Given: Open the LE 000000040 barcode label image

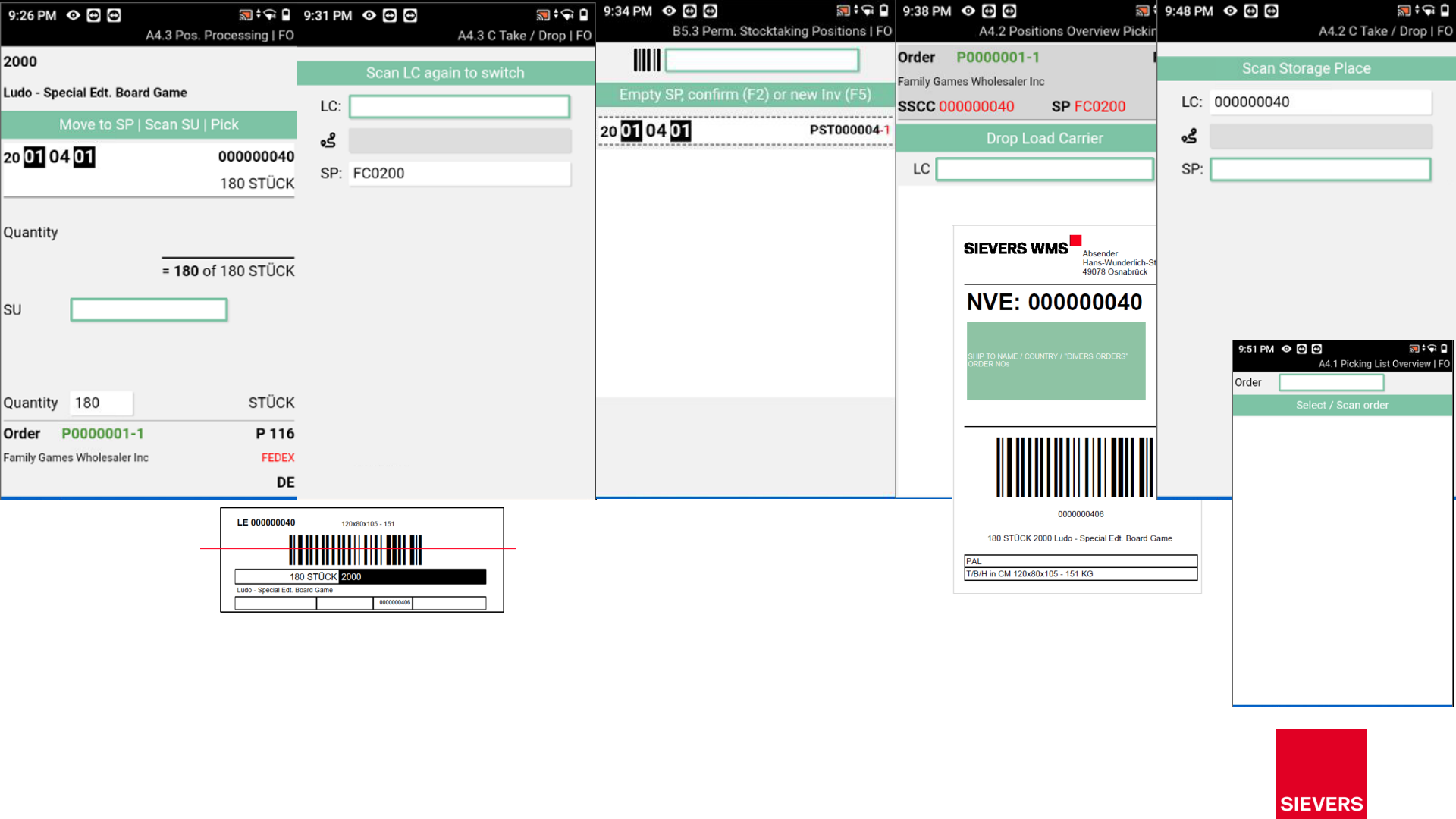Looking at the screenshot, I should pos(362,560).
